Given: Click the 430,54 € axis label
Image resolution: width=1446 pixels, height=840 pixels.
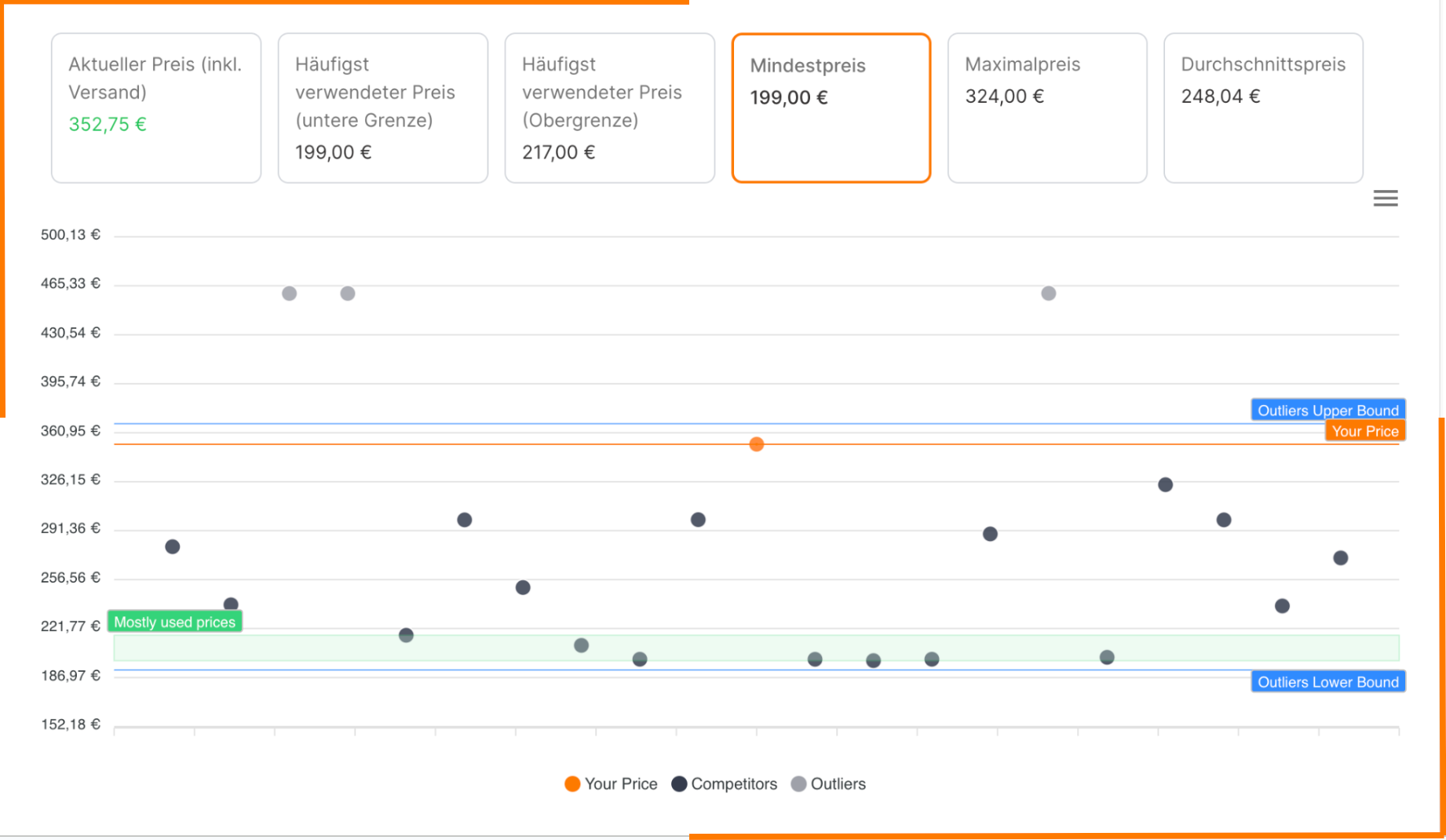Looking at the screenshot, I should 71,333.
